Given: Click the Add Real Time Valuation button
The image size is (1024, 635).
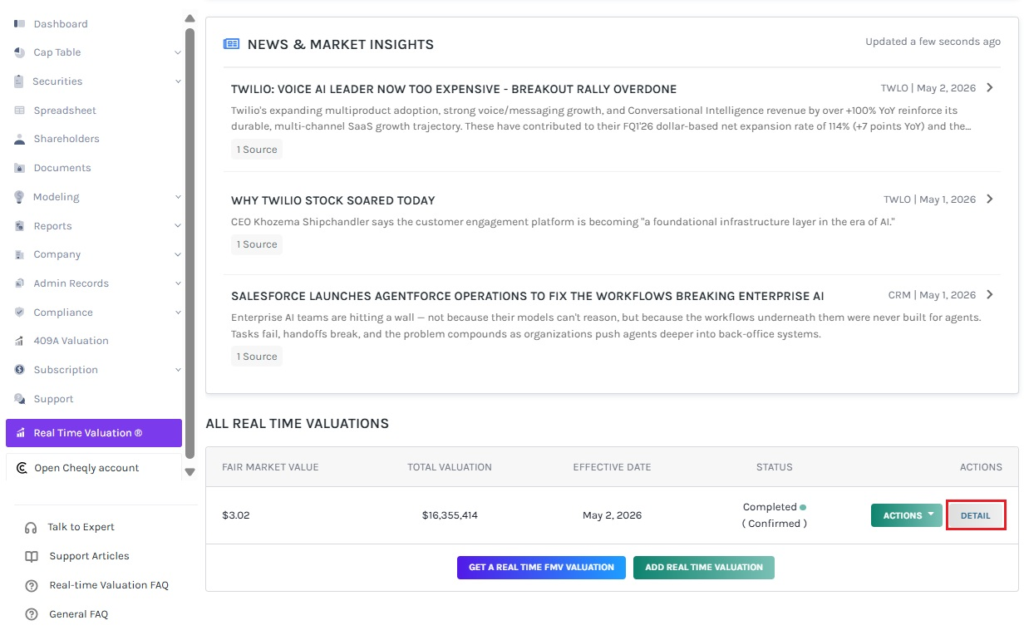Looking at the screenshot, I should (x=704, y=567).
